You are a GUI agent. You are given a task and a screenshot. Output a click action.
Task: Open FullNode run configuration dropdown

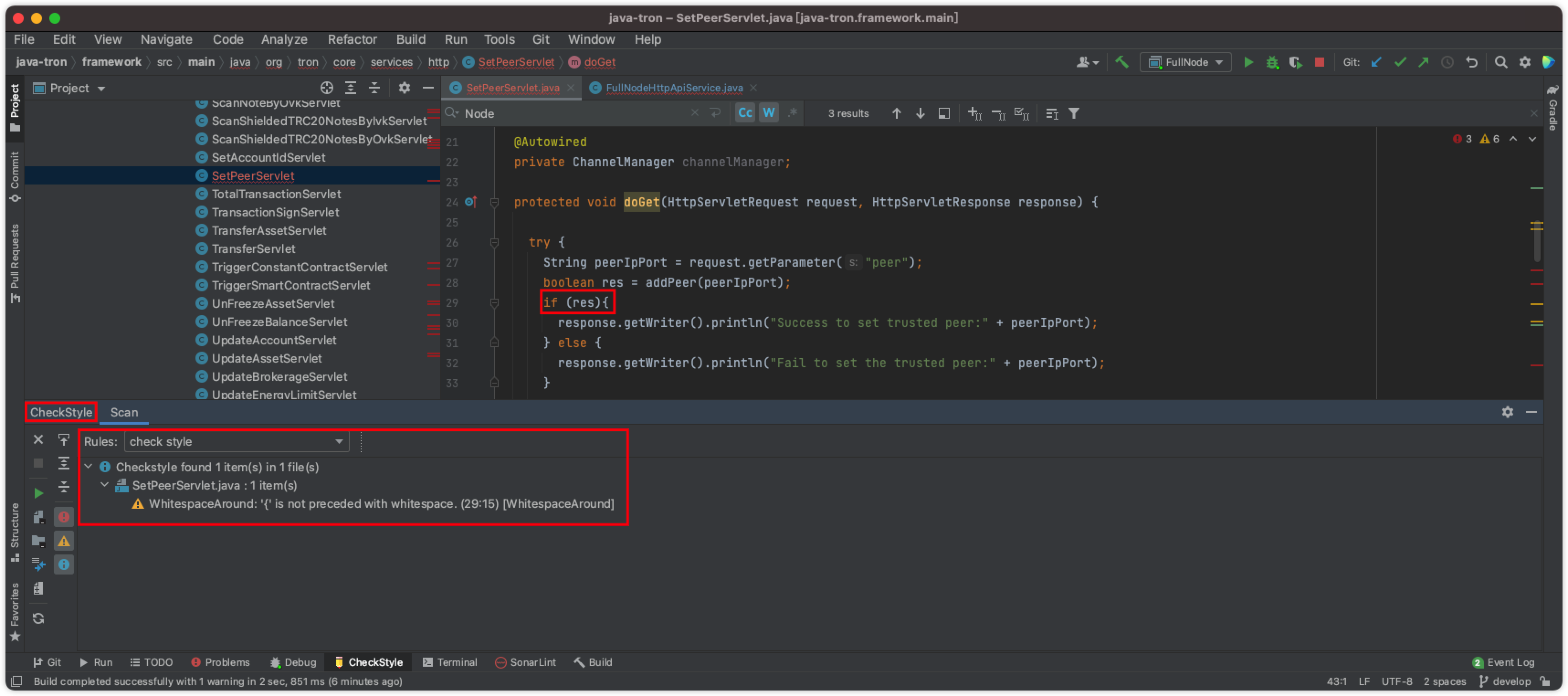1186,62
